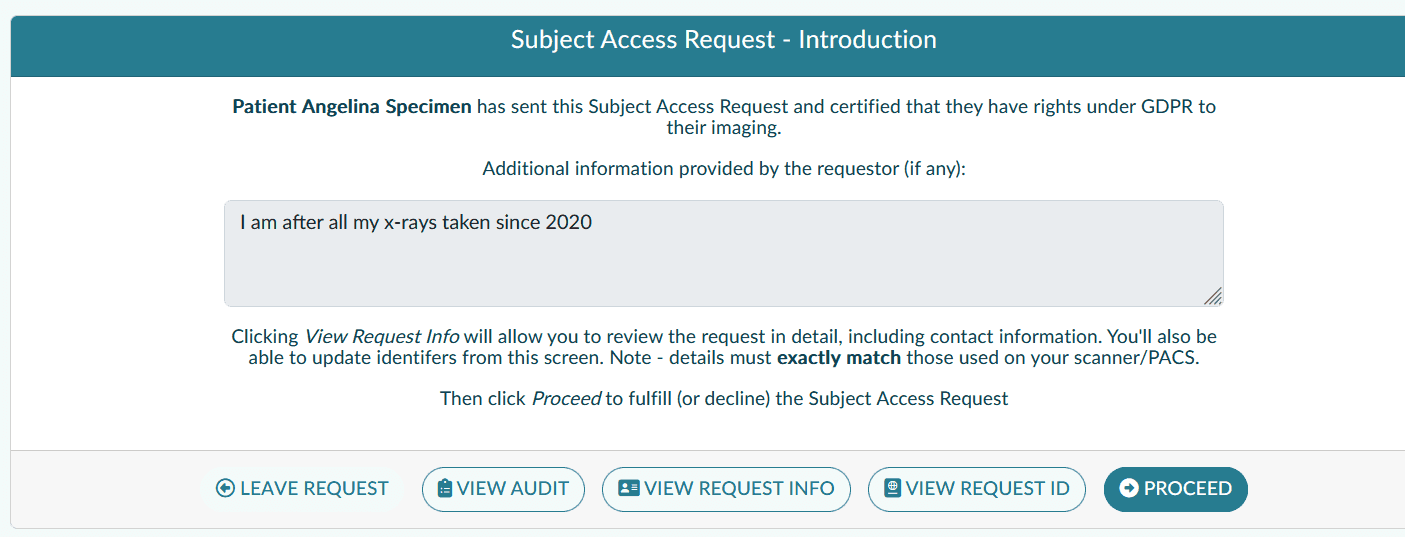Click the 'Additional information provided by the requestor' label
Viewport: 1405px width, 537px height.
tap(723, 168)
